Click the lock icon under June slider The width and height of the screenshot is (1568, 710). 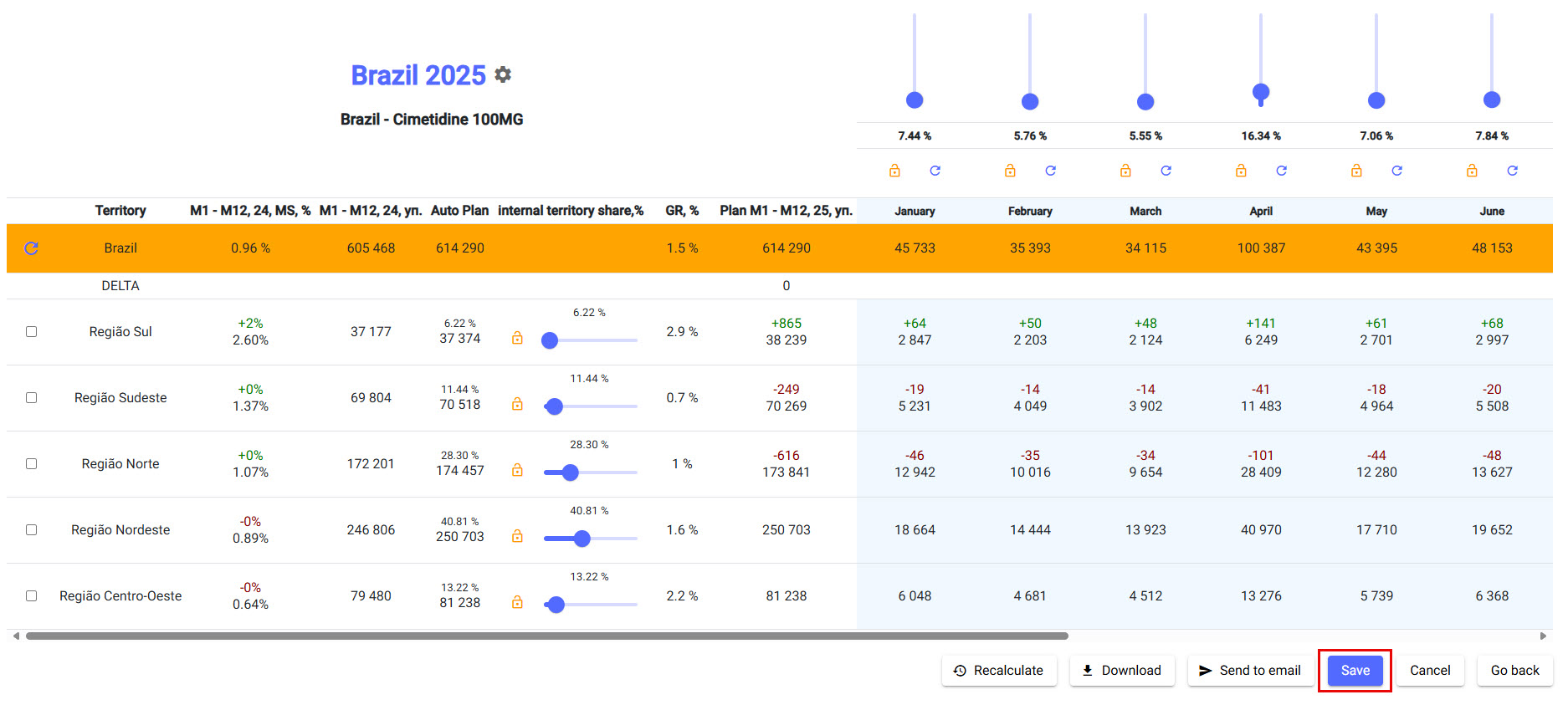[x=1472, y=171]
